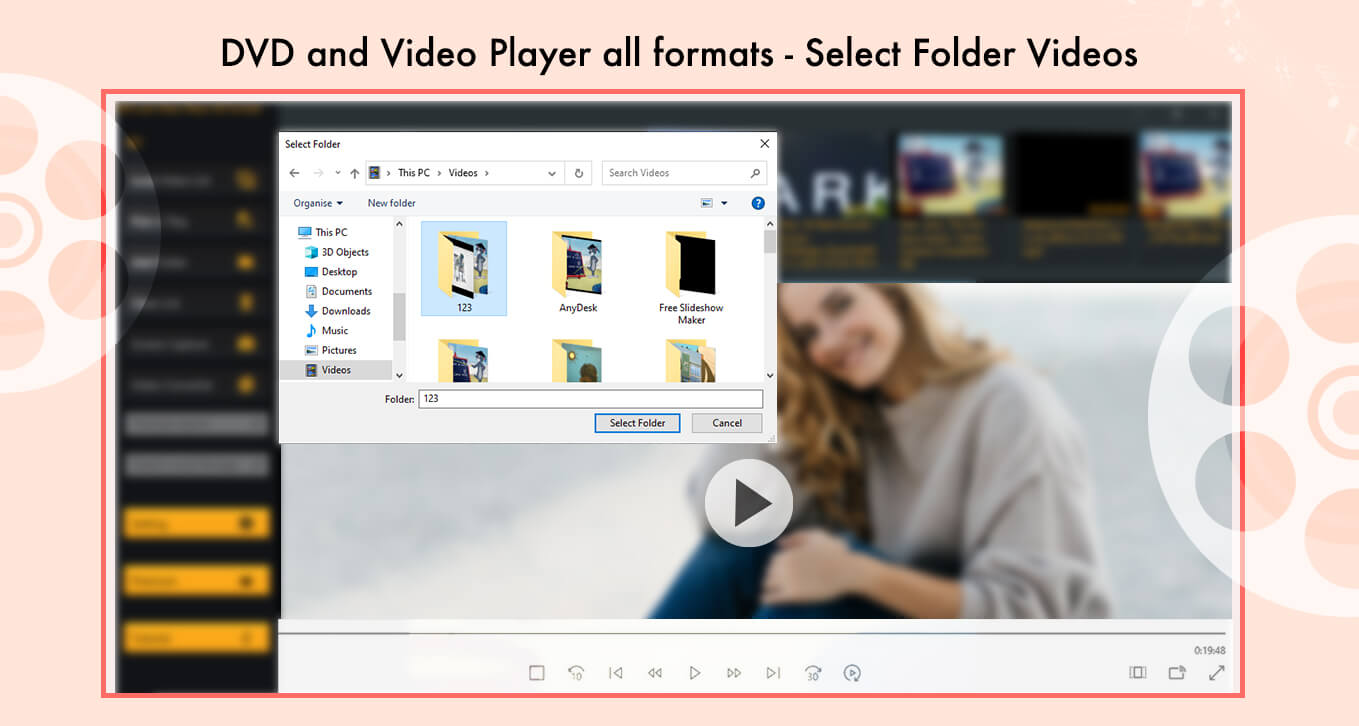Close the Select Folder dialog
Viewport: 1359px width, 726px height.
pos(765,144)
